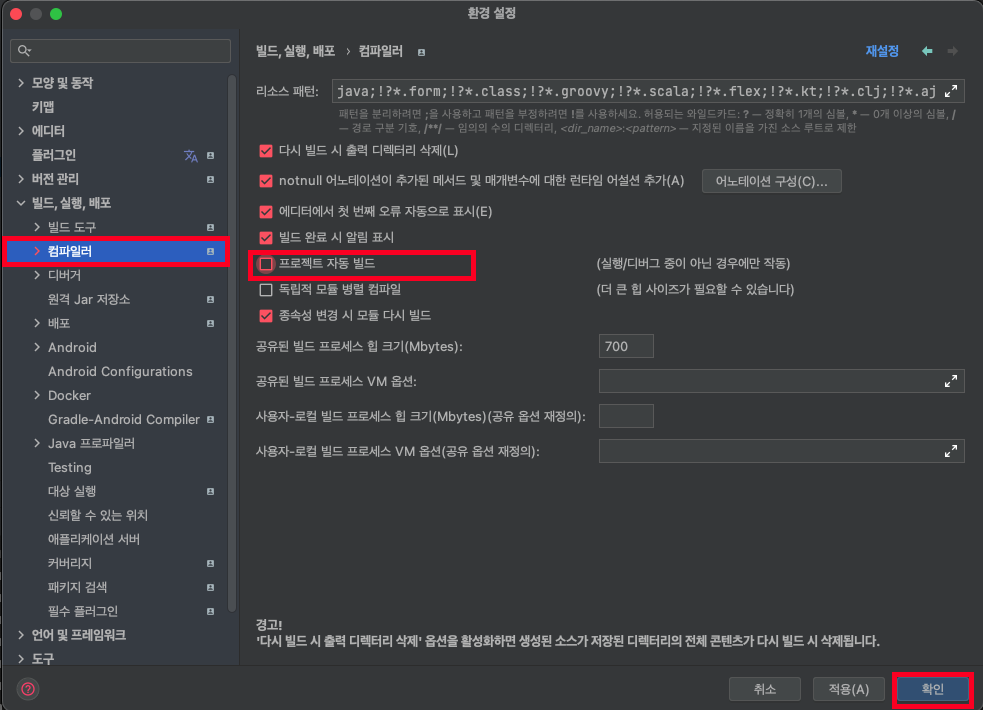
Task: Click the help question mark icon
Action: pyautogui.click(x=28, y=688)
